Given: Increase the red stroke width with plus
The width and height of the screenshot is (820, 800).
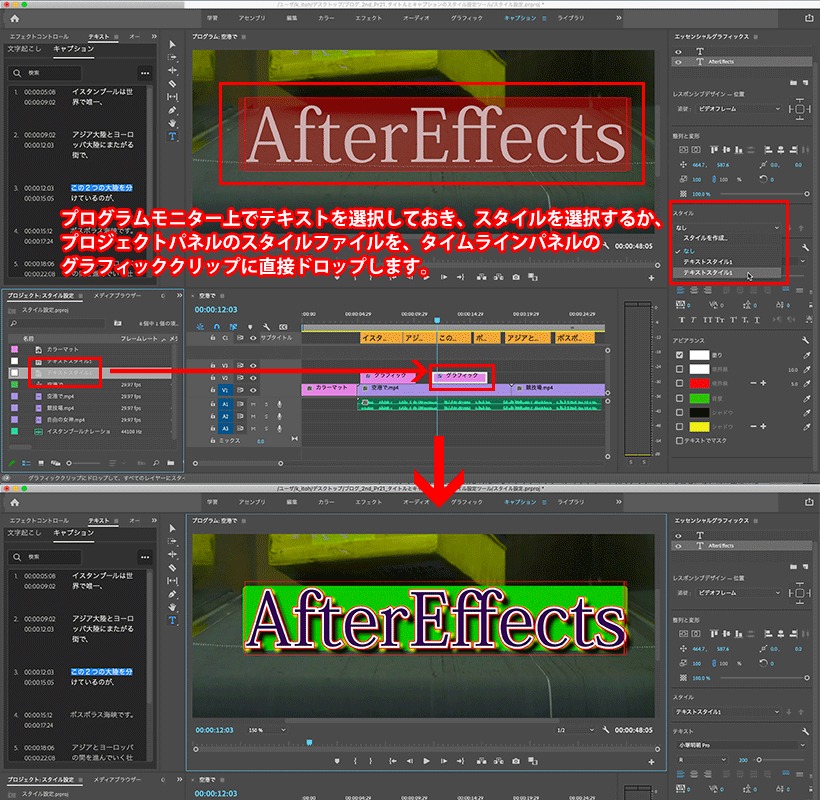Looking at the screenshot, I should (x=764, y=383).
